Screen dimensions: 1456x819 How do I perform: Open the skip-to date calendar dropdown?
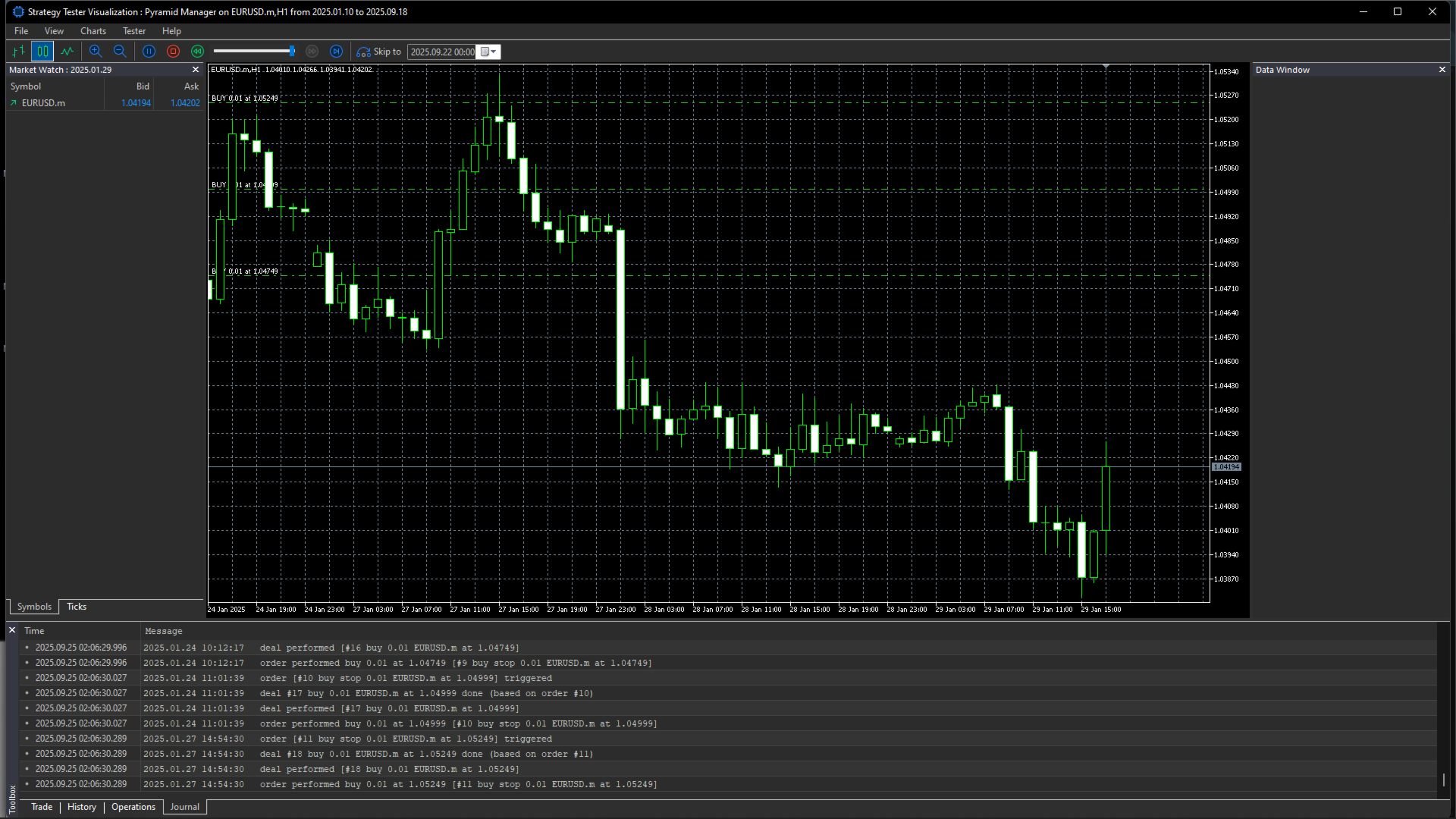pos(489,52)
